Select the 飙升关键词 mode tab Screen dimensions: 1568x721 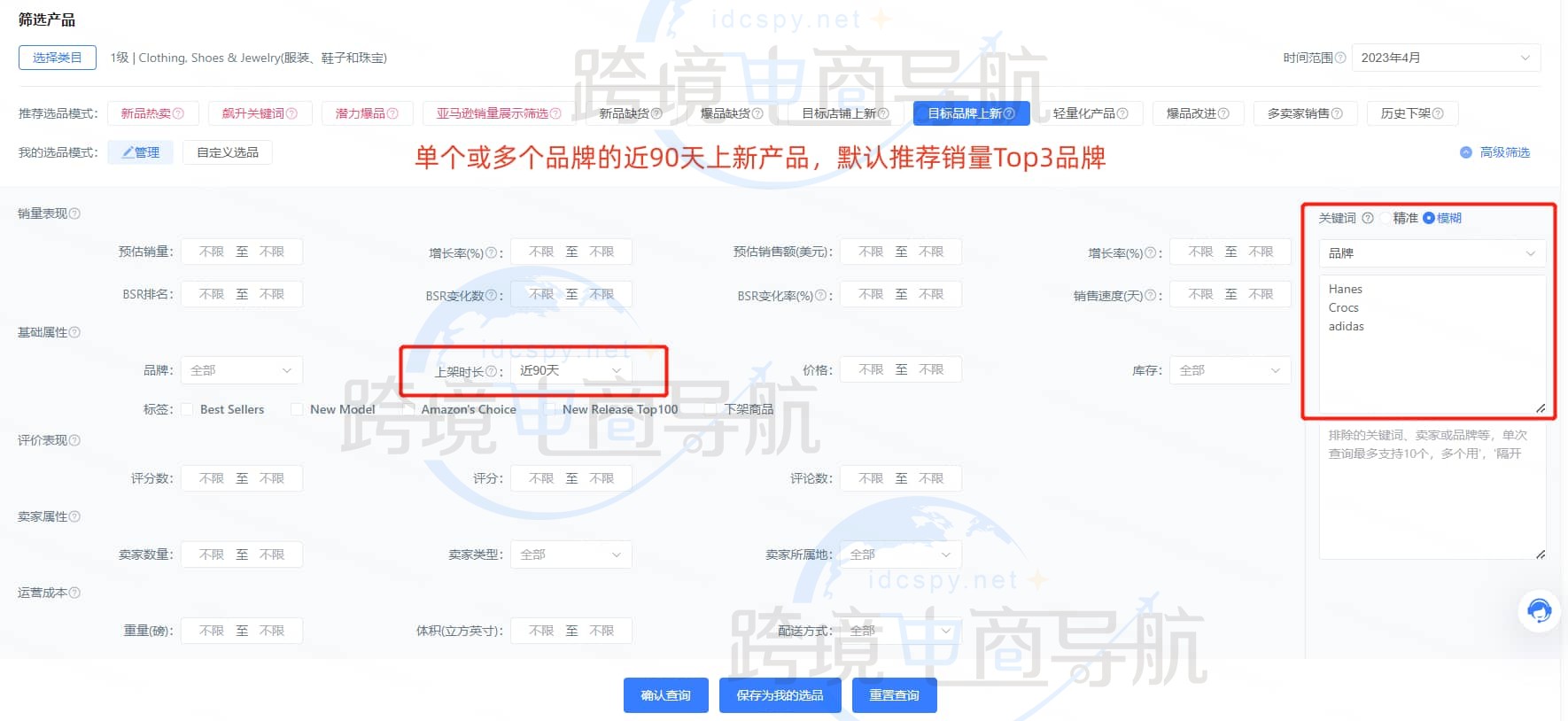click(x=260, y=113)
